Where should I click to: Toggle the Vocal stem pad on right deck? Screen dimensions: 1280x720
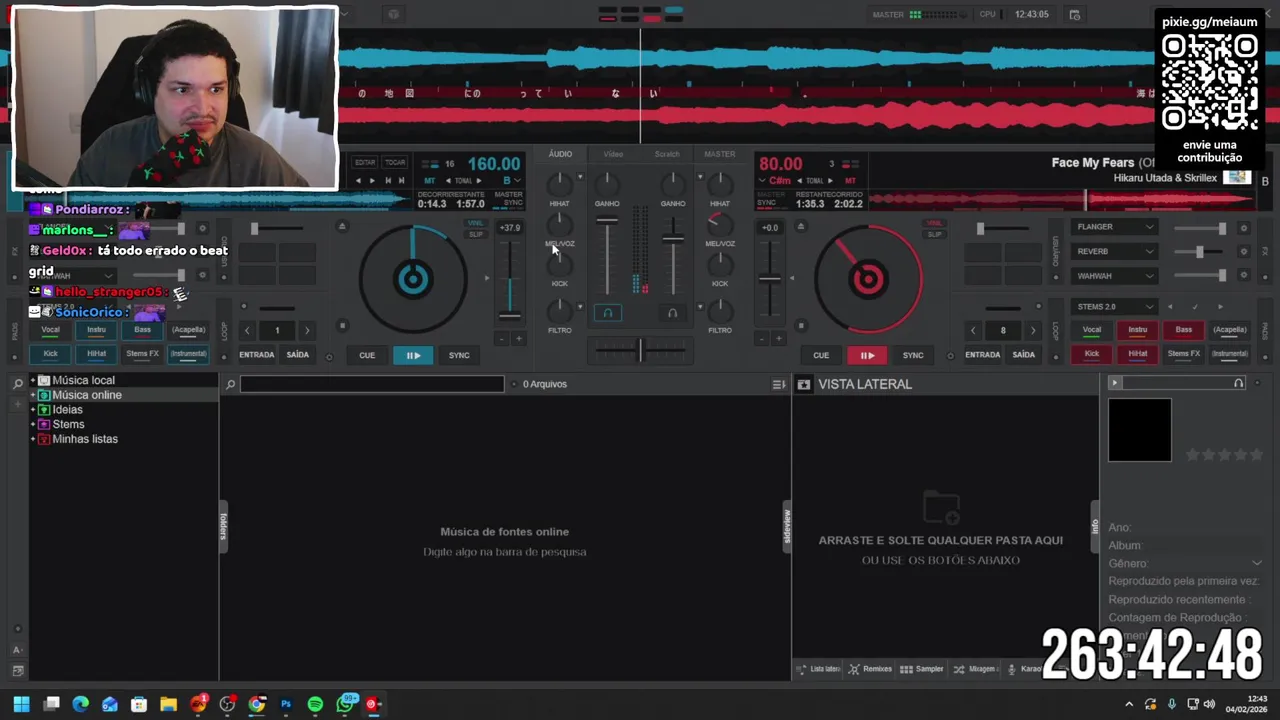(1092, 330)
